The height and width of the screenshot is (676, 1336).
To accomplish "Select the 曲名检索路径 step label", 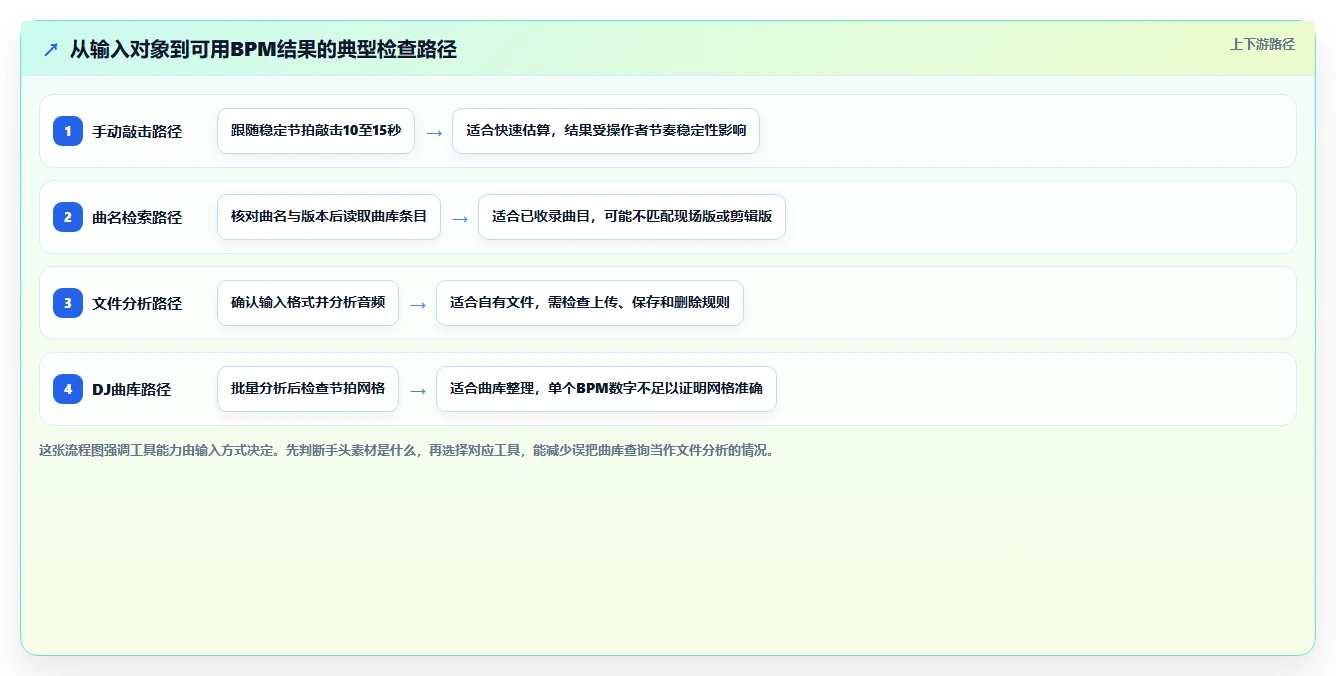I will pyautogui.click(x=137, y=217).
